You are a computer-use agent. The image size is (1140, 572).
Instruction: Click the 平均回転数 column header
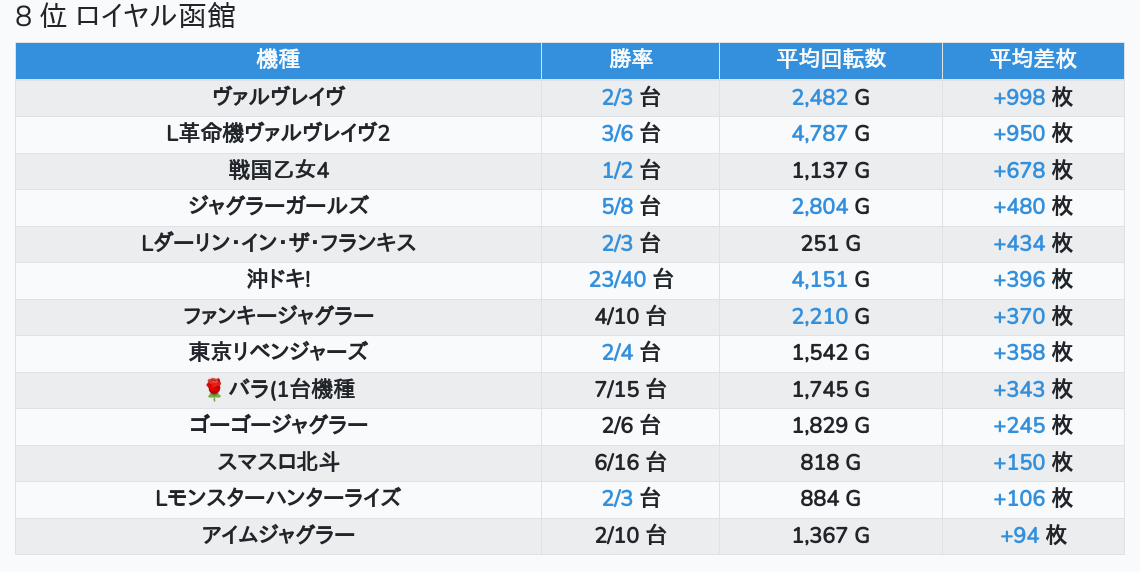[x=830, y=60]
